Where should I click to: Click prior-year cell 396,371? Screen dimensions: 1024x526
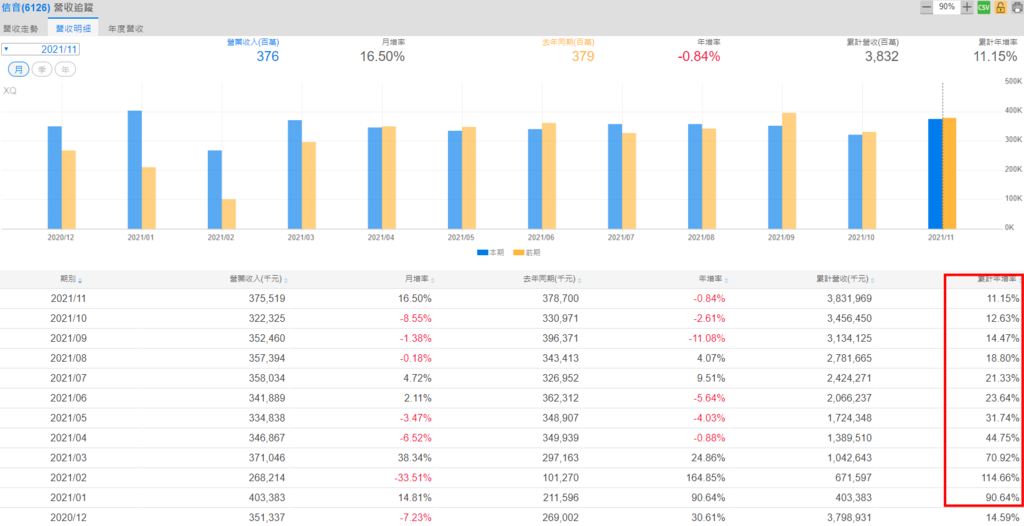tap(561, 338)
